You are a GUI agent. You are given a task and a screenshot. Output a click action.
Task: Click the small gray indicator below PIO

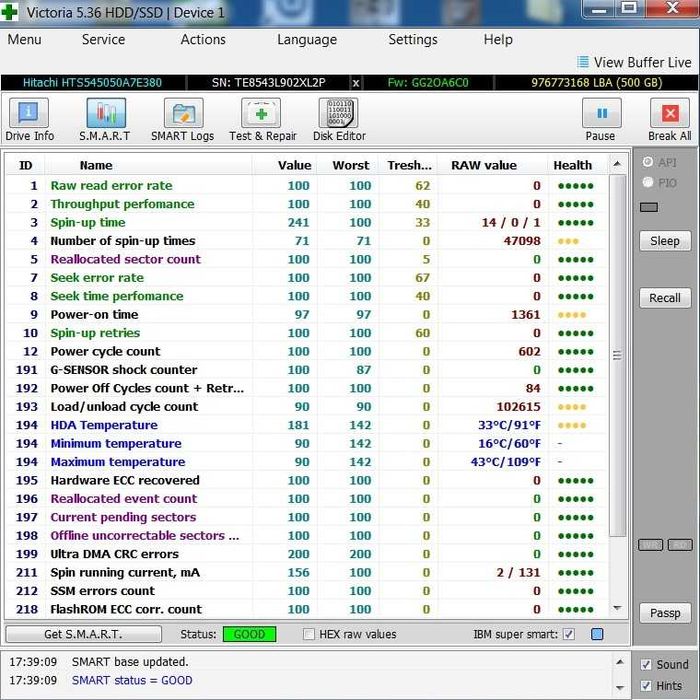[649, 207]
